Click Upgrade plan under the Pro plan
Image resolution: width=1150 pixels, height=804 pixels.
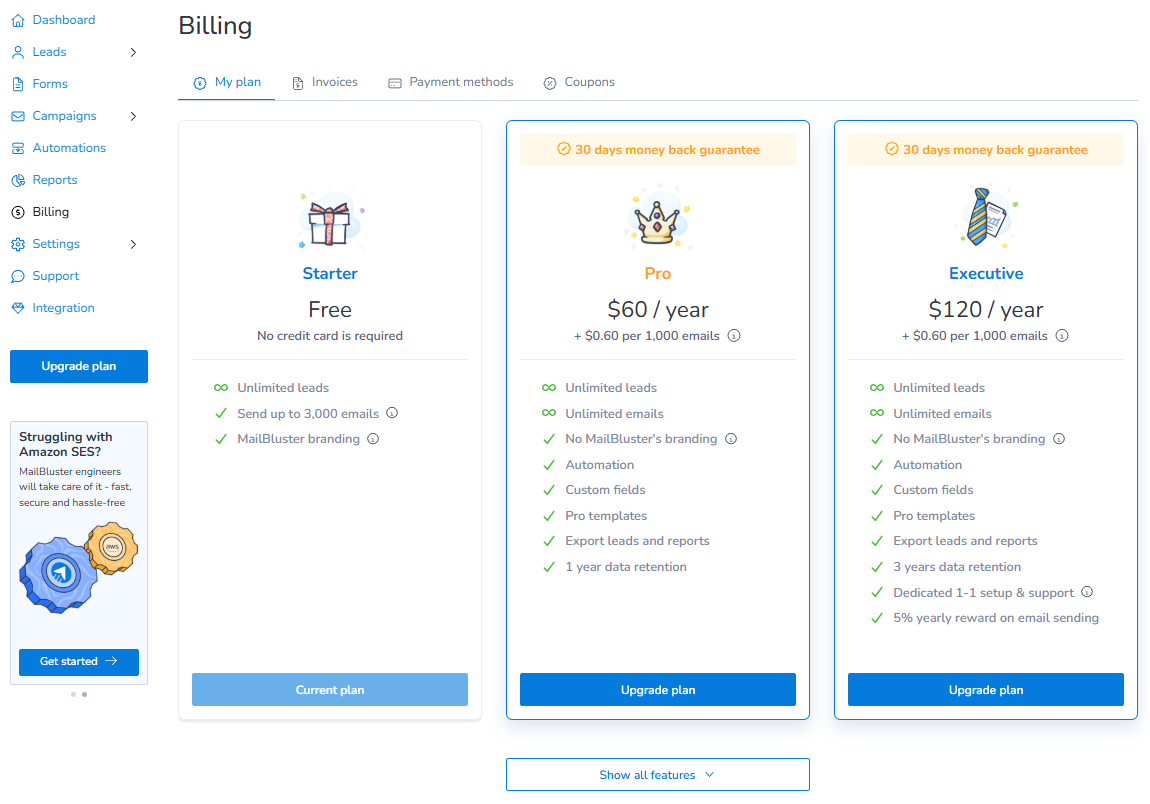click(x=658, y=690)
